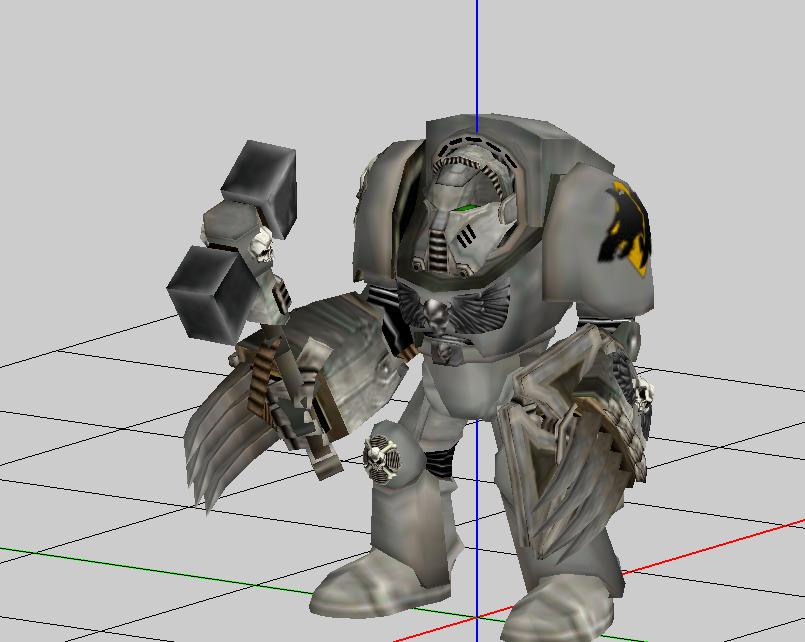This screenshot has height=642, width=805.
Task: Click the black-and-yellow bird emblem on the shoulder pad
Action: click(625, 227)
